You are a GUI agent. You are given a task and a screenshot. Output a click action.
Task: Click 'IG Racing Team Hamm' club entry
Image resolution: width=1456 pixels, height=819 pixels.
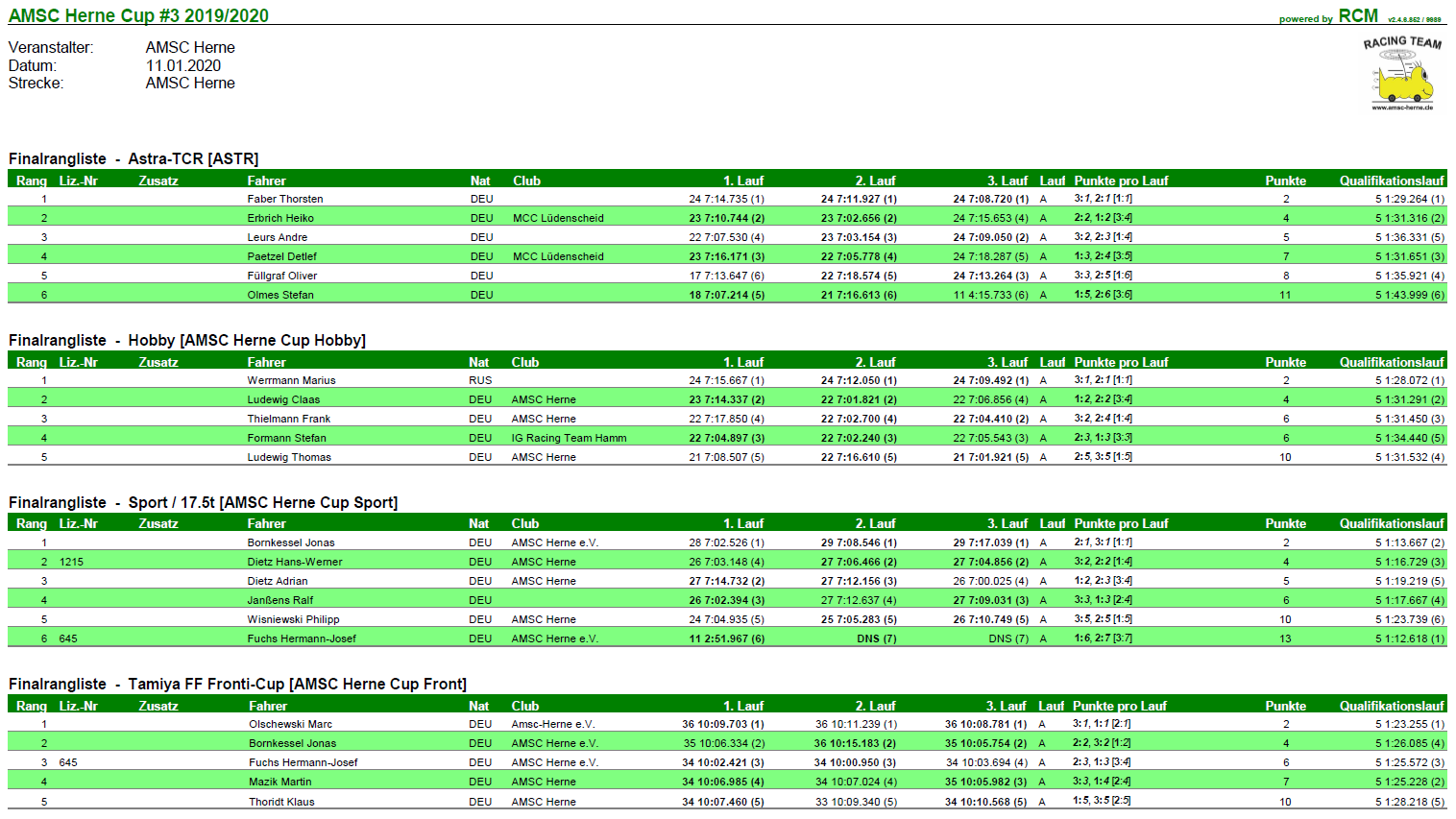pos(569,438)
